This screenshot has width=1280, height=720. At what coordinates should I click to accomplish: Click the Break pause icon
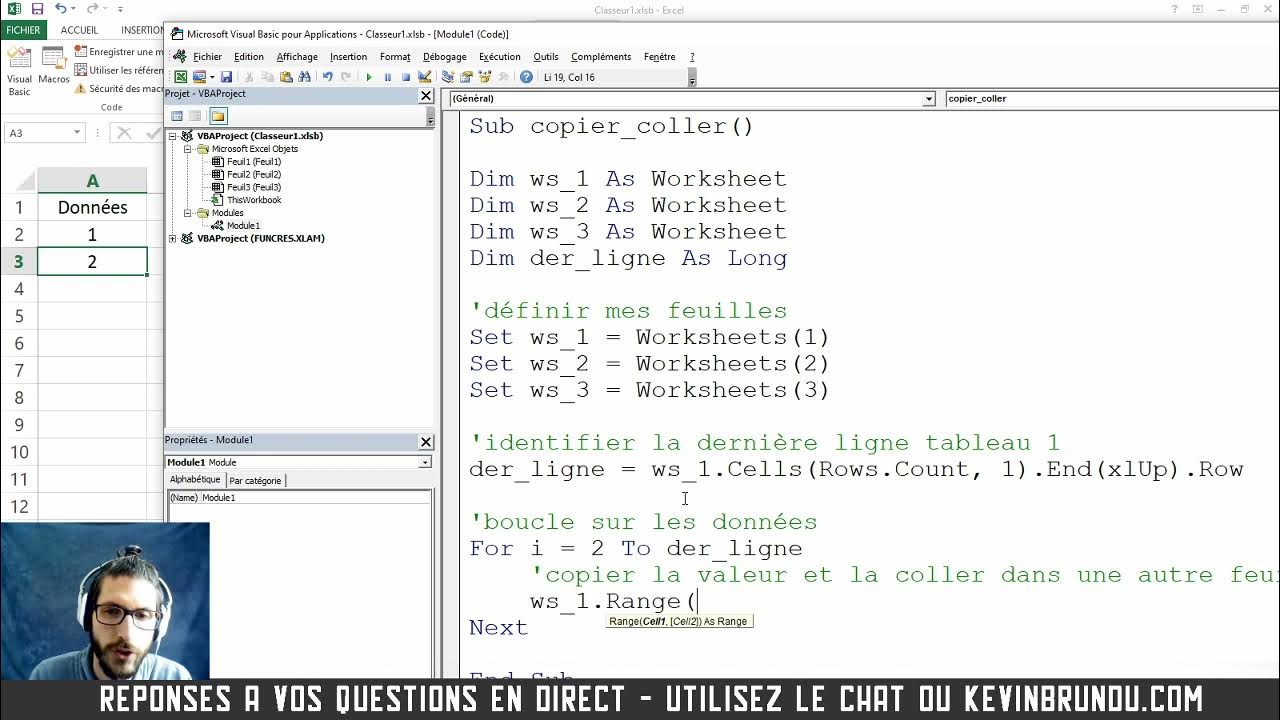point(388,77)
